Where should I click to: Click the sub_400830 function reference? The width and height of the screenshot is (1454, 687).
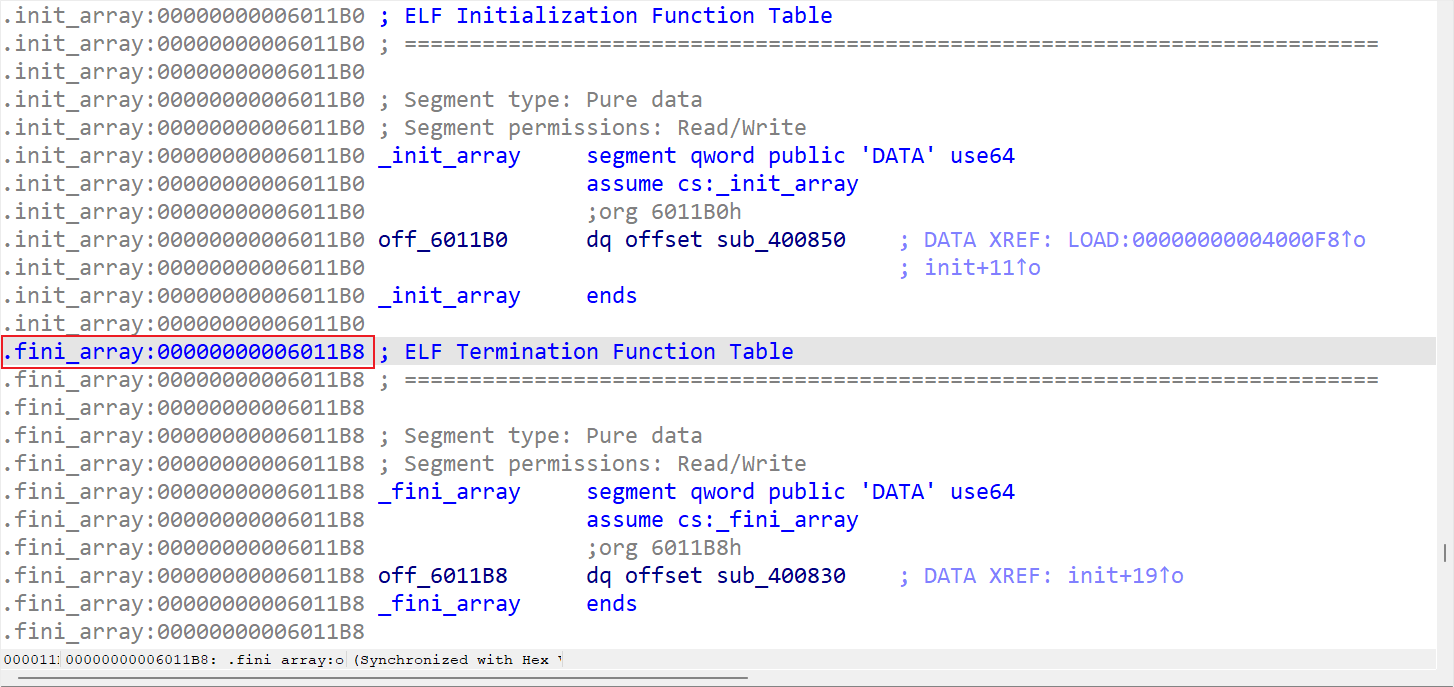pyautogui.click(x=781, y=576)
